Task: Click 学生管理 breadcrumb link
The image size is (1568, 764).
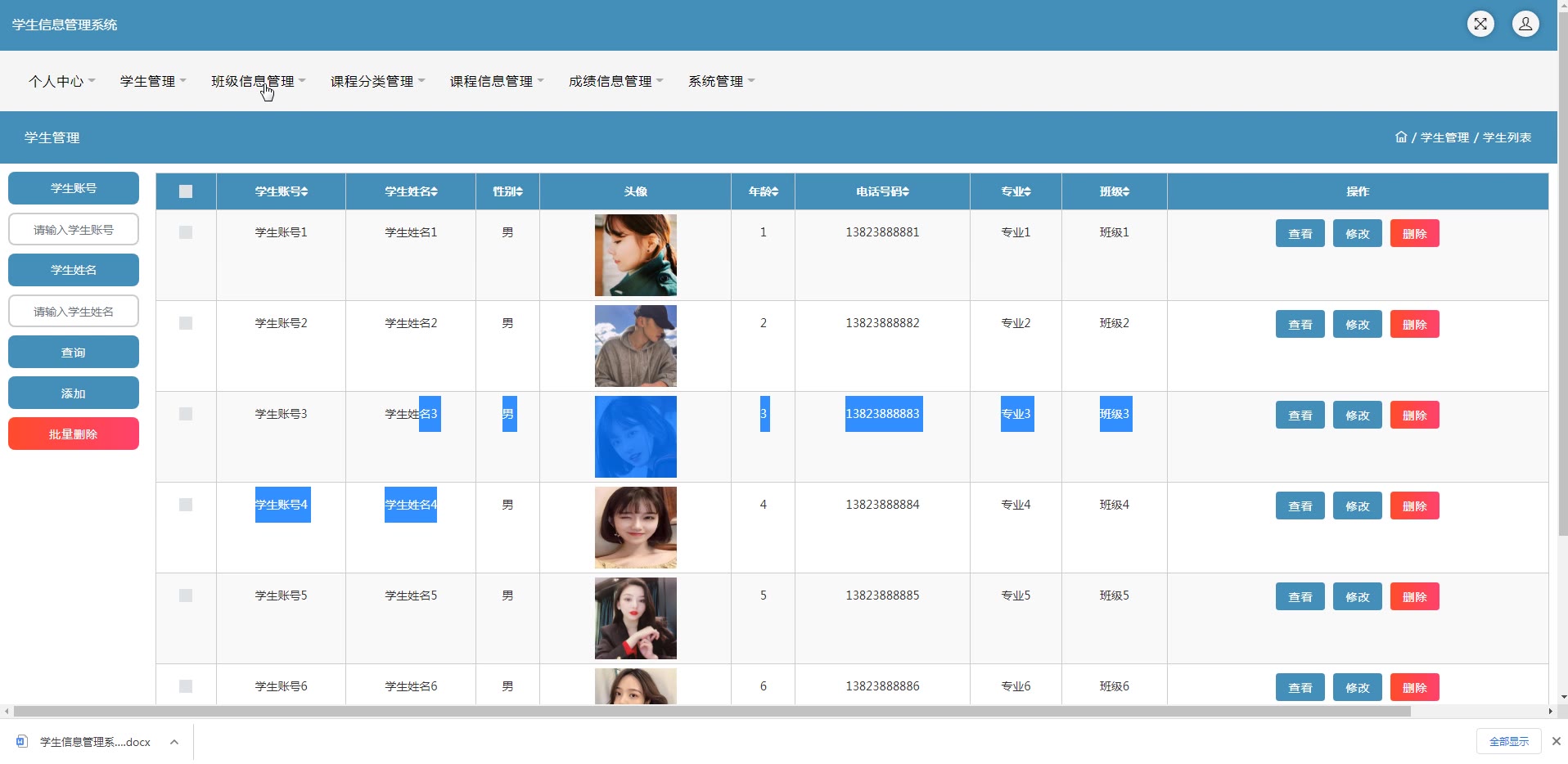Action: [x=1444, y=137]
